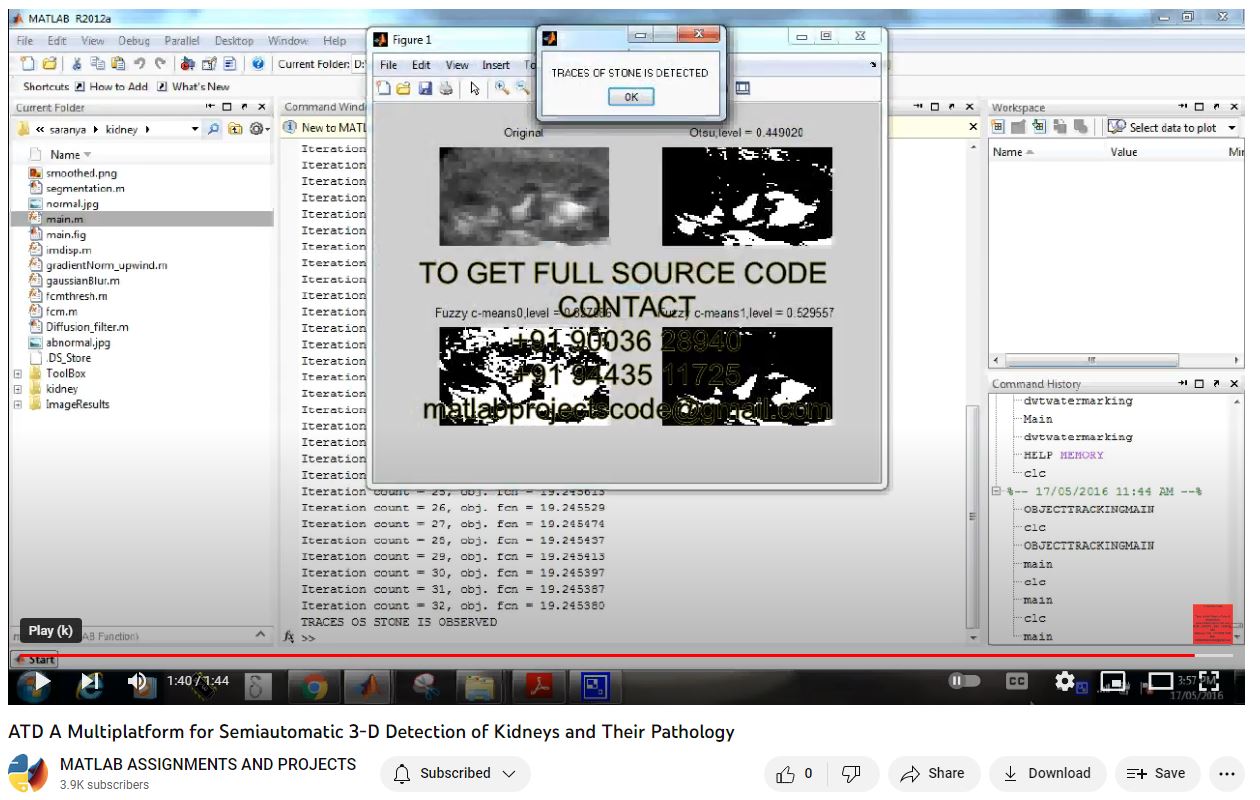Click the New Figure icon in Figure 1
Image resolution: width=1260 pixels, height=800 pixels.
point(384,88)
